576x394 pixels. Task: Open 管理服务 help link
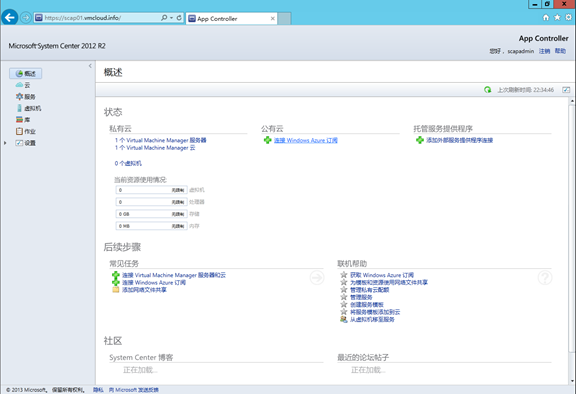point(361,297)
